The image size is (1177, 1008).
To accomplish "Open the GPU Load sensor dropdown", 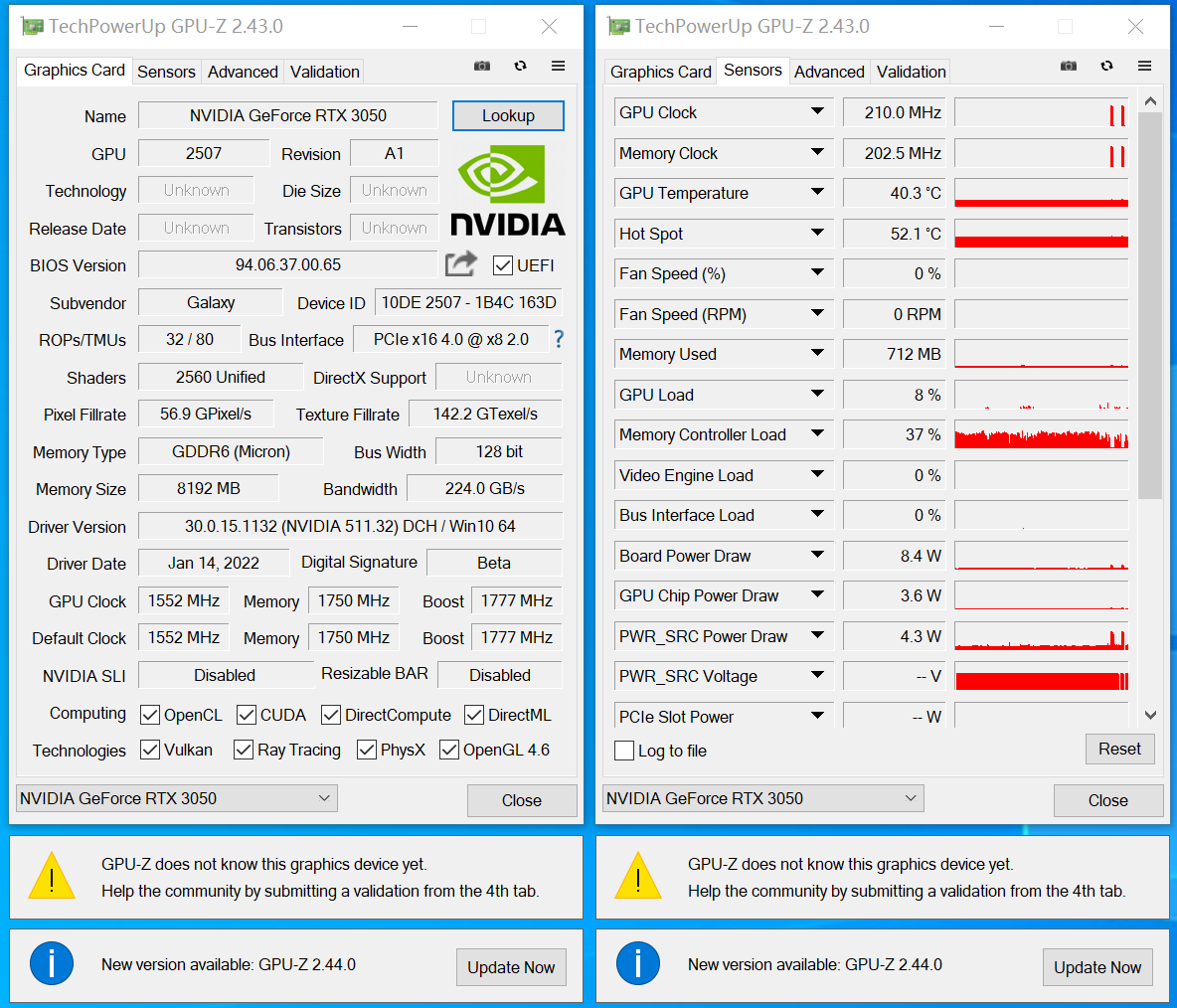I will pos(817,394).
